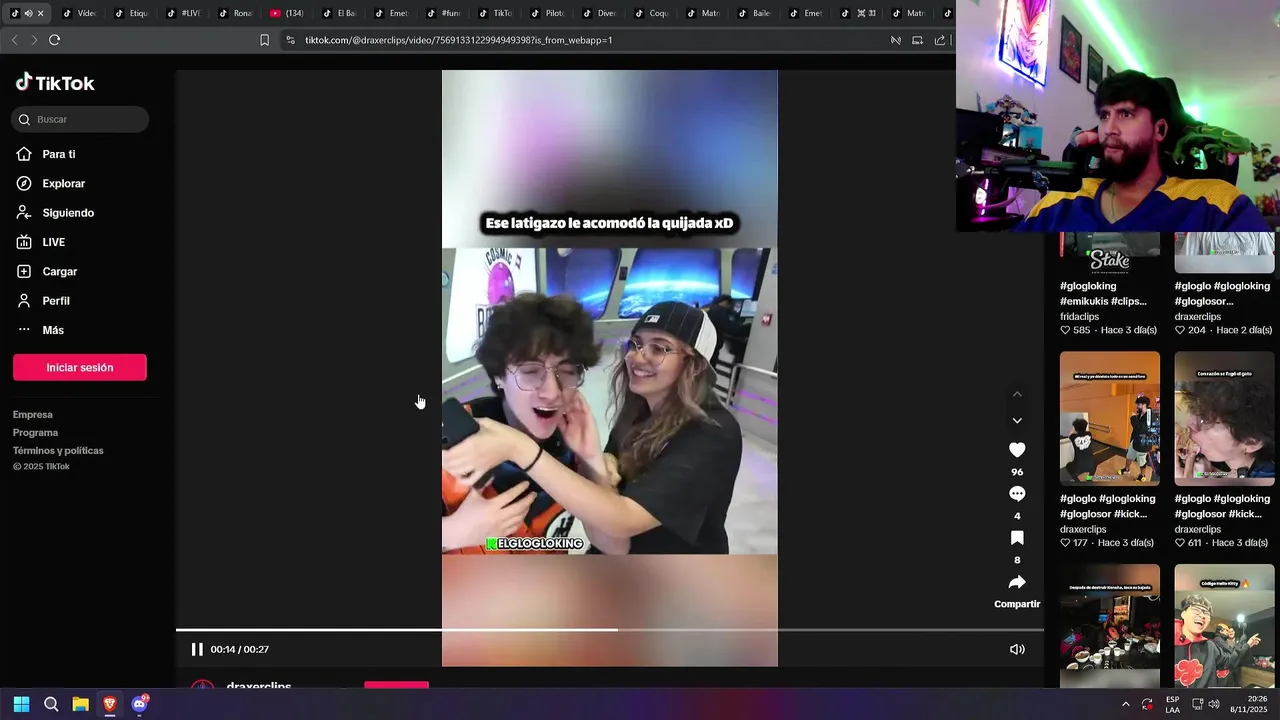Image resolution: width=1280 pixels, height=720 pixels.
Task: Go forward with browser forward arrow
Action: [x=34, y=40]
